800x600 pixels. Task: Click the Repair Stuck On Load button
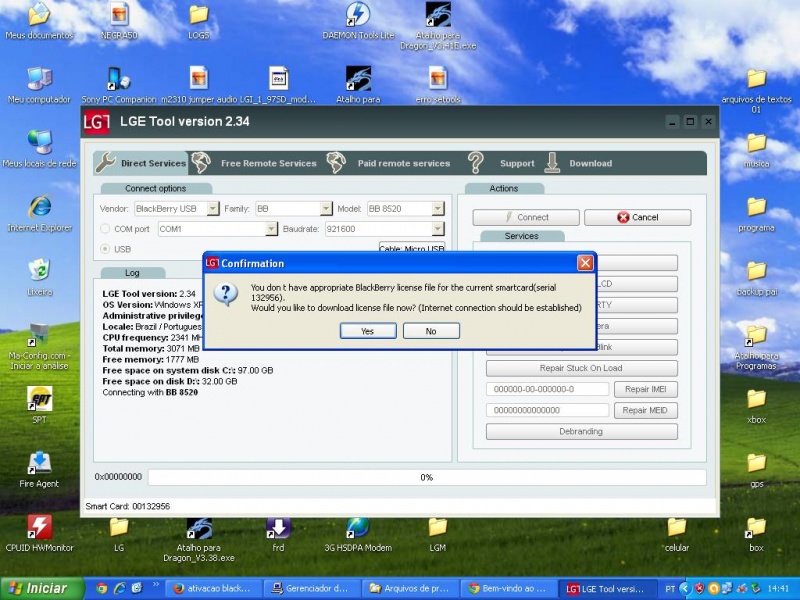click(582, 368)
